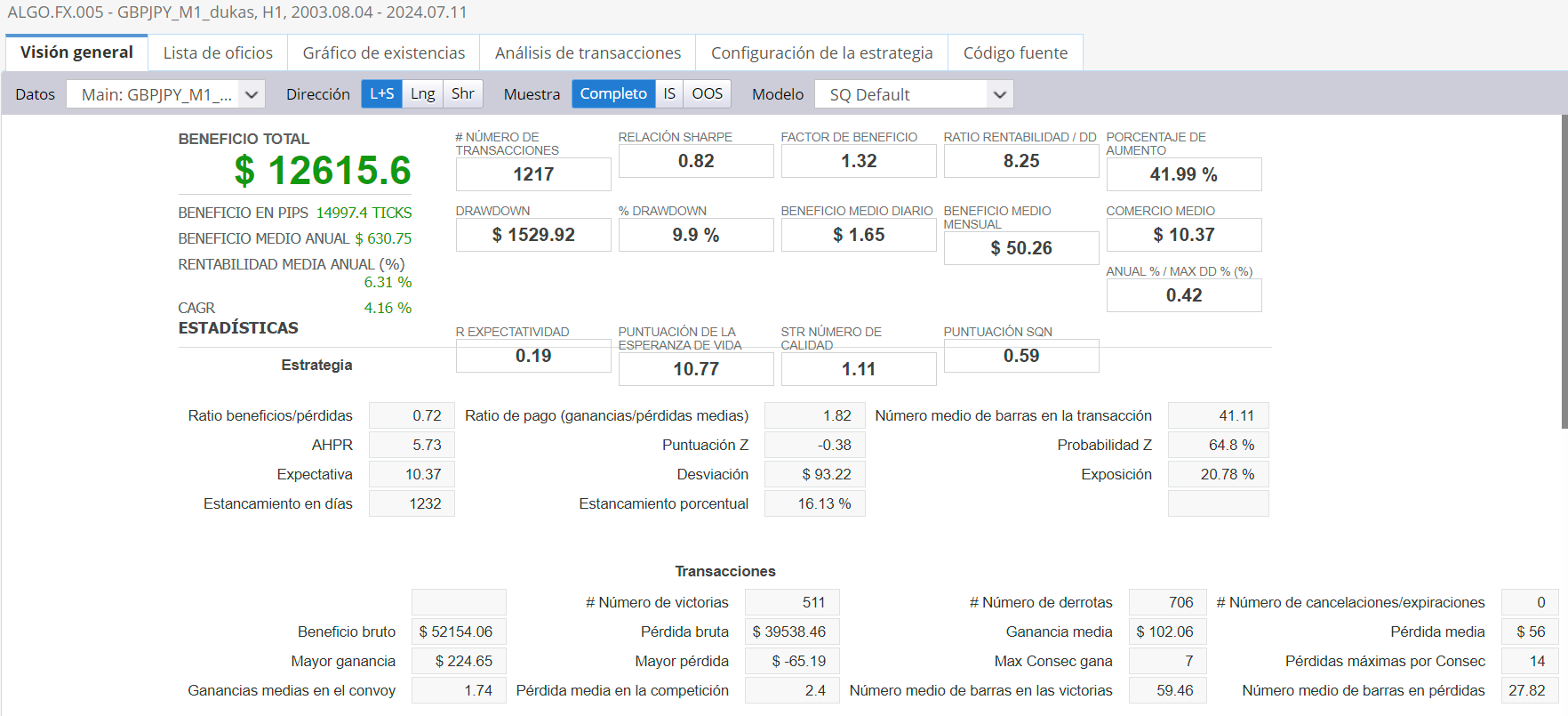Viewport: 1568px width, 716px height.
Task: Show the Código fuente tab
Action: 1015,53
